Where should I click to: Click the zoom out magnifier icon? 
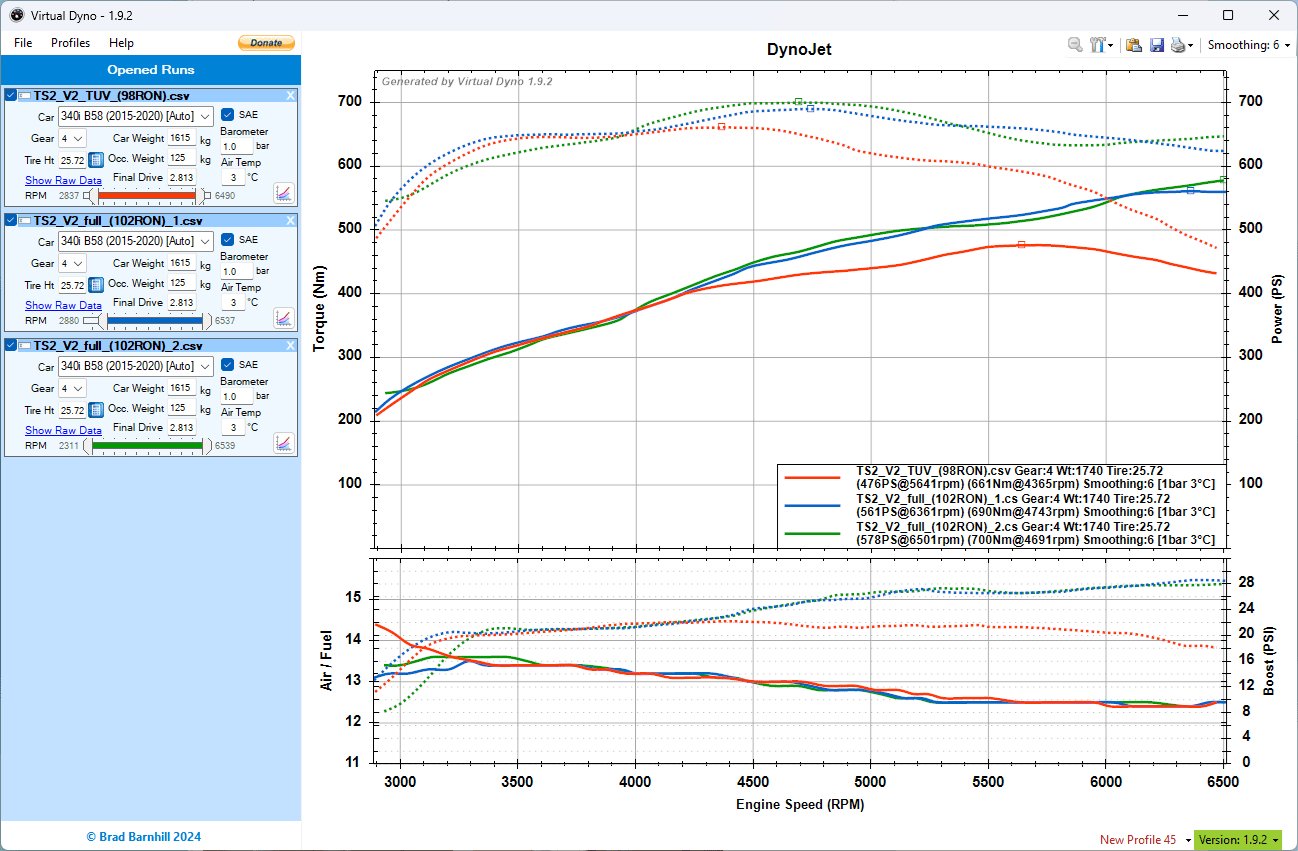coord(1075,45)
